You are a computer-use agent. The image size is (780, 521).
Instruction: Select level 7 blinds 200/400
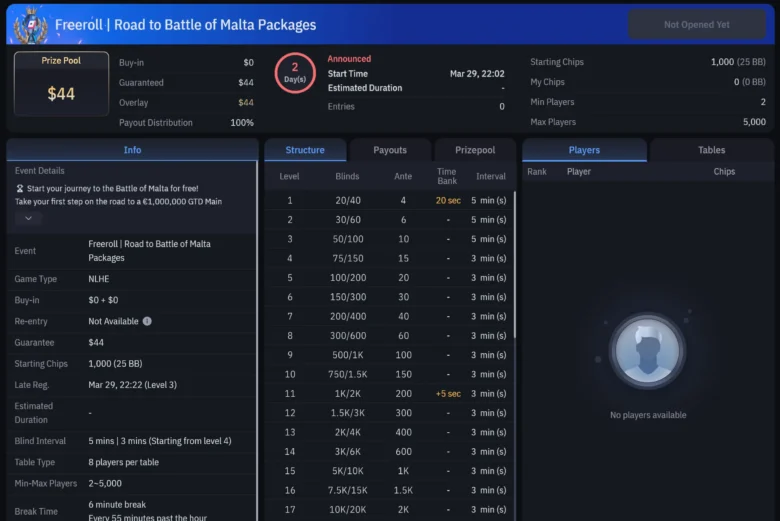click(x=348, y=316)
